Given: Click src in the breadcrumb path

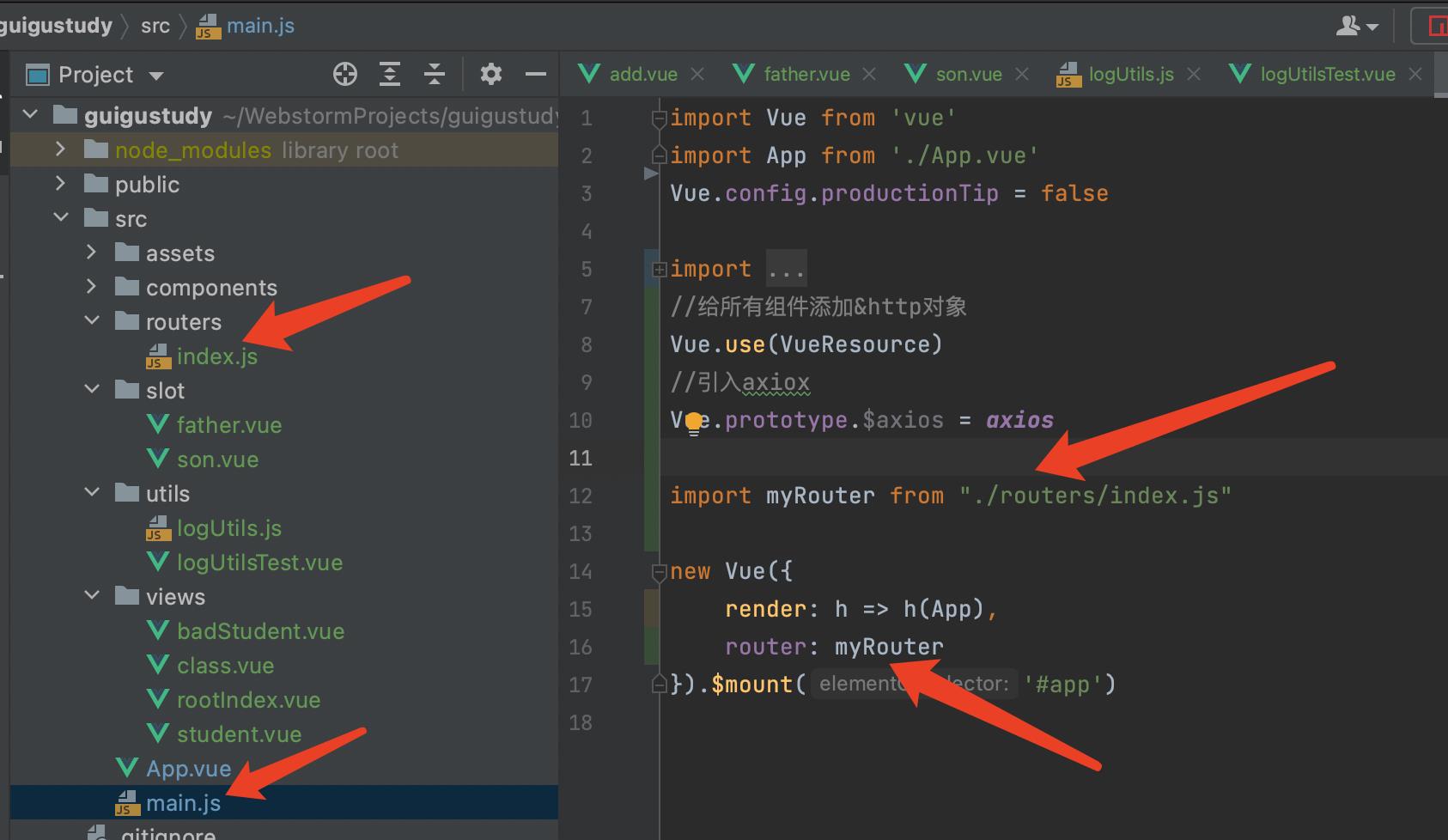Looking at the screenshot, I should pyautogui.click(x=155, y=26).
